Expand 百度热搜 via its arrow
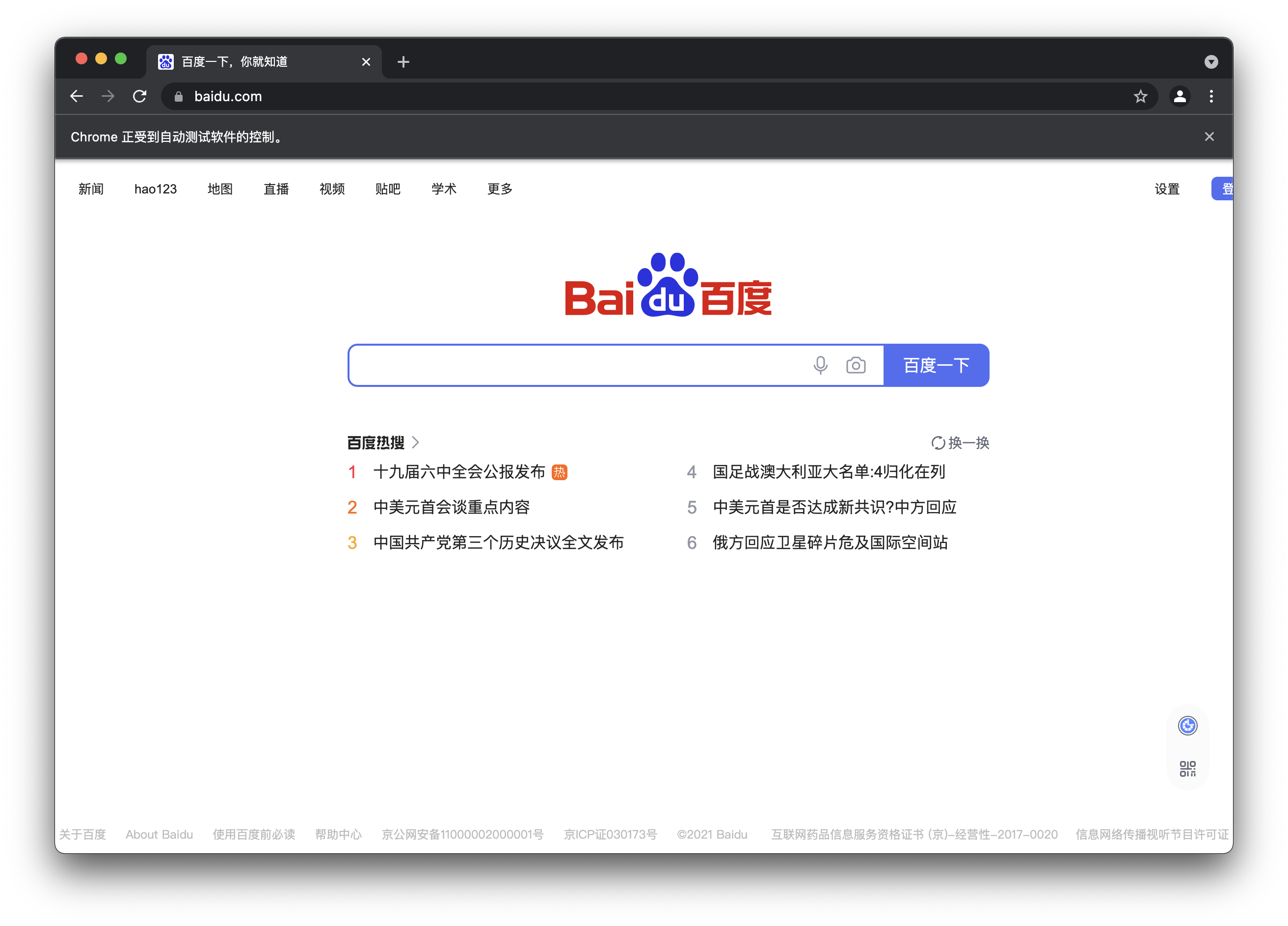This screenshot has width=1288, height=926. (416, 442)
